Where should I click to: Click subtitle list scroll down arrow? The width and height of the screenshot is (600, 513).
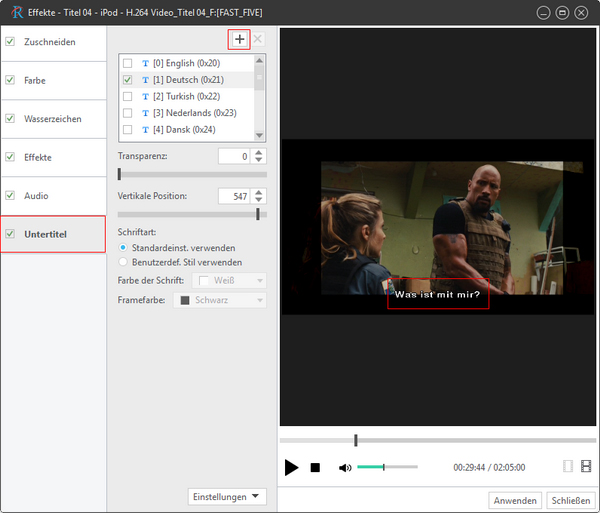(259, 135)
